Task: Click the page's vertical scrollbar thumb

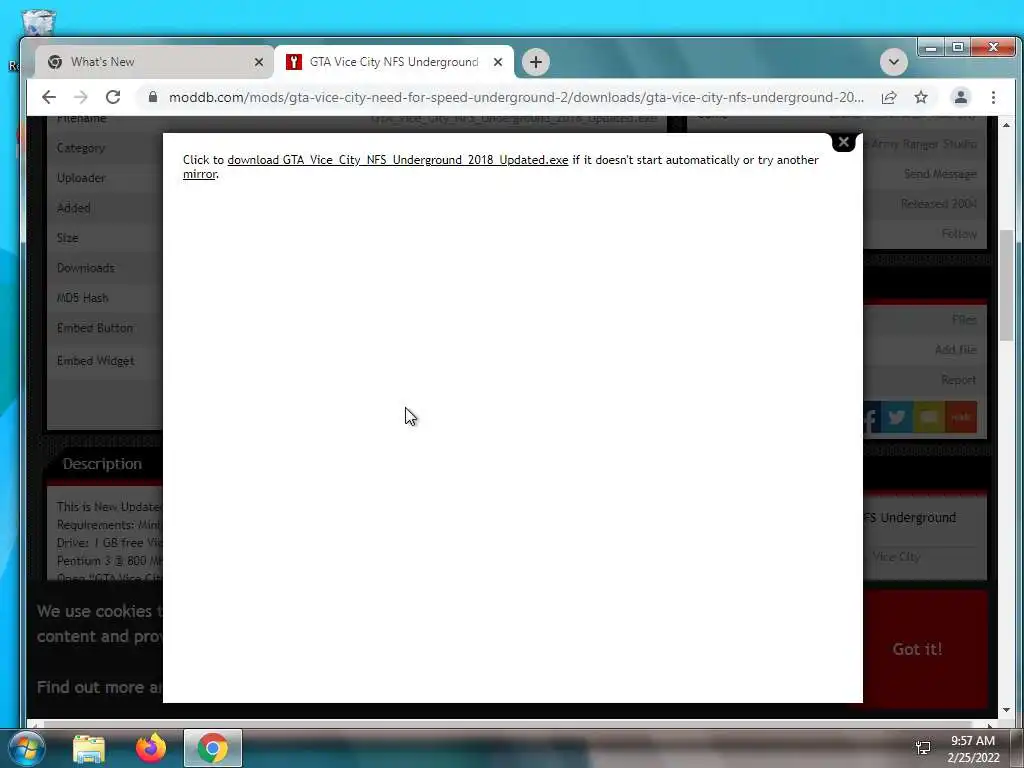Action: (x=1006, y=285)
